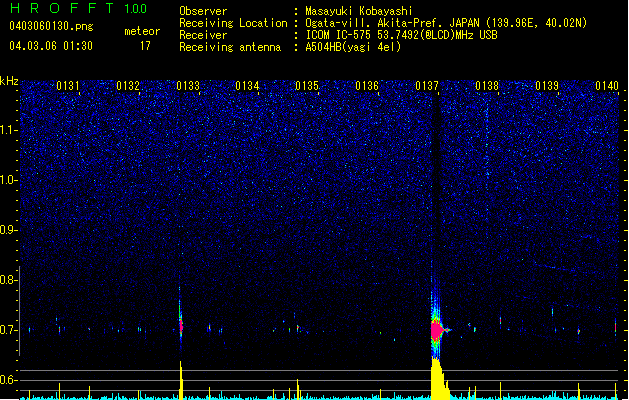Click the ICOM IC-575 receiver text

pos(401,35)
